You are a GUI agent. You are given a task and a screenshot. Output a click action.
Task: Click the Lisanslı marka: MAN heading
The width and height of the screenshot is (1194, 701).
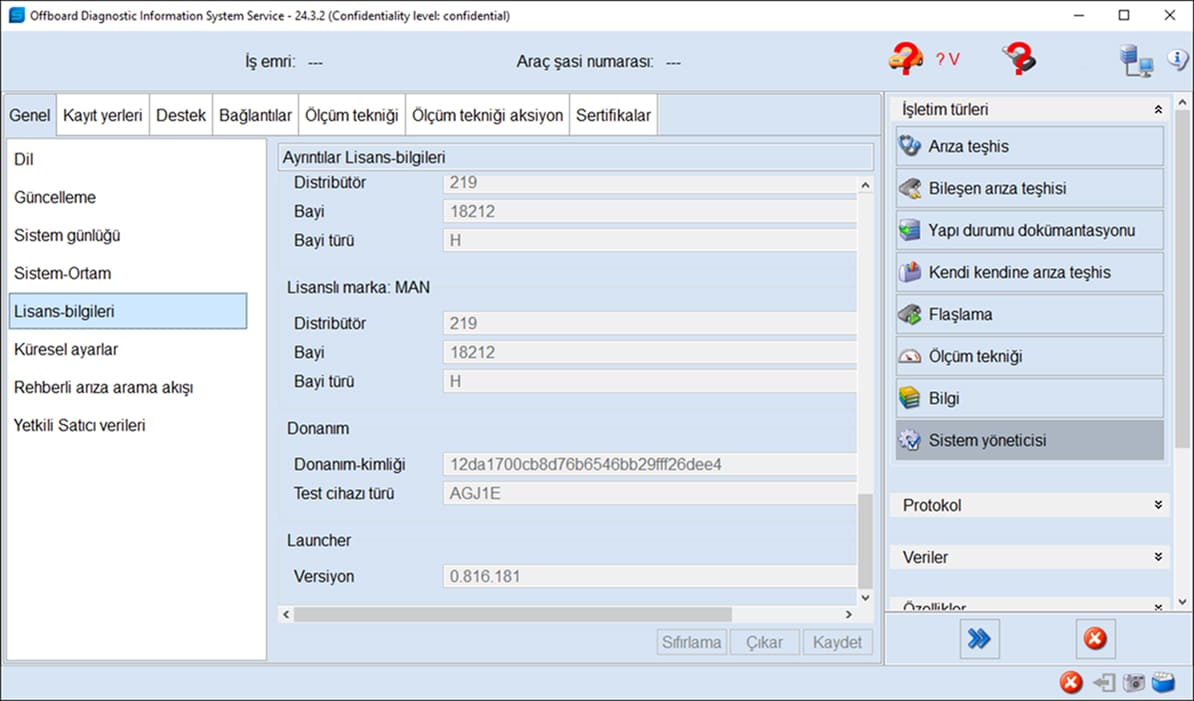coord(358,288)
